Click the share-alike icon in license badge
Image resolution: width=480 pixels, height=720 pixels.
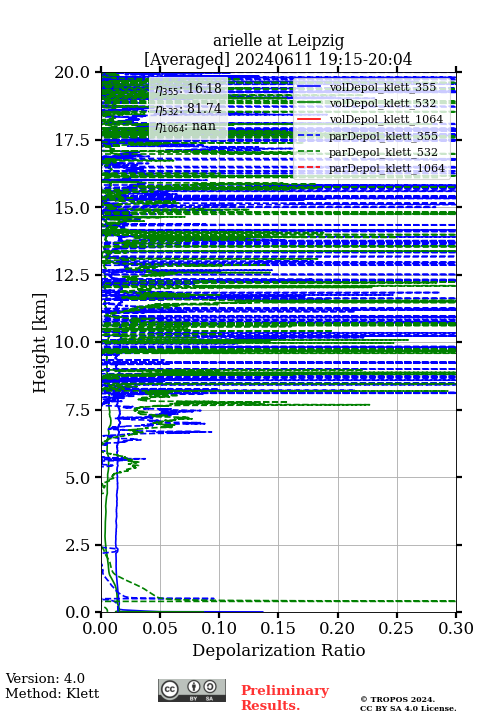pyautogui.click(x=210, y=687)
